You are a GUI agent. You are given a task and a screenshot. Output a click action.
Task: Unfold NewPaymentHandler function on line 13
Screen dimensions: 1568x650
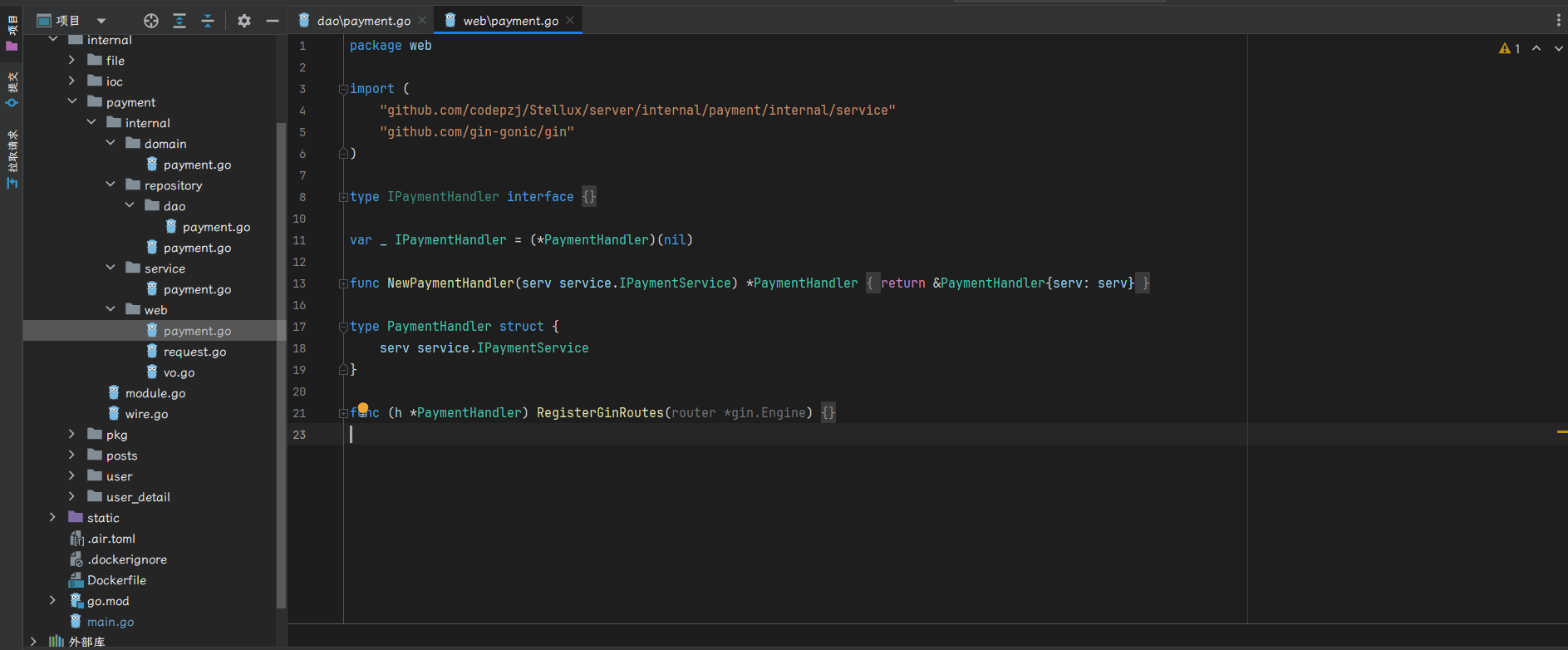[343, 284]
